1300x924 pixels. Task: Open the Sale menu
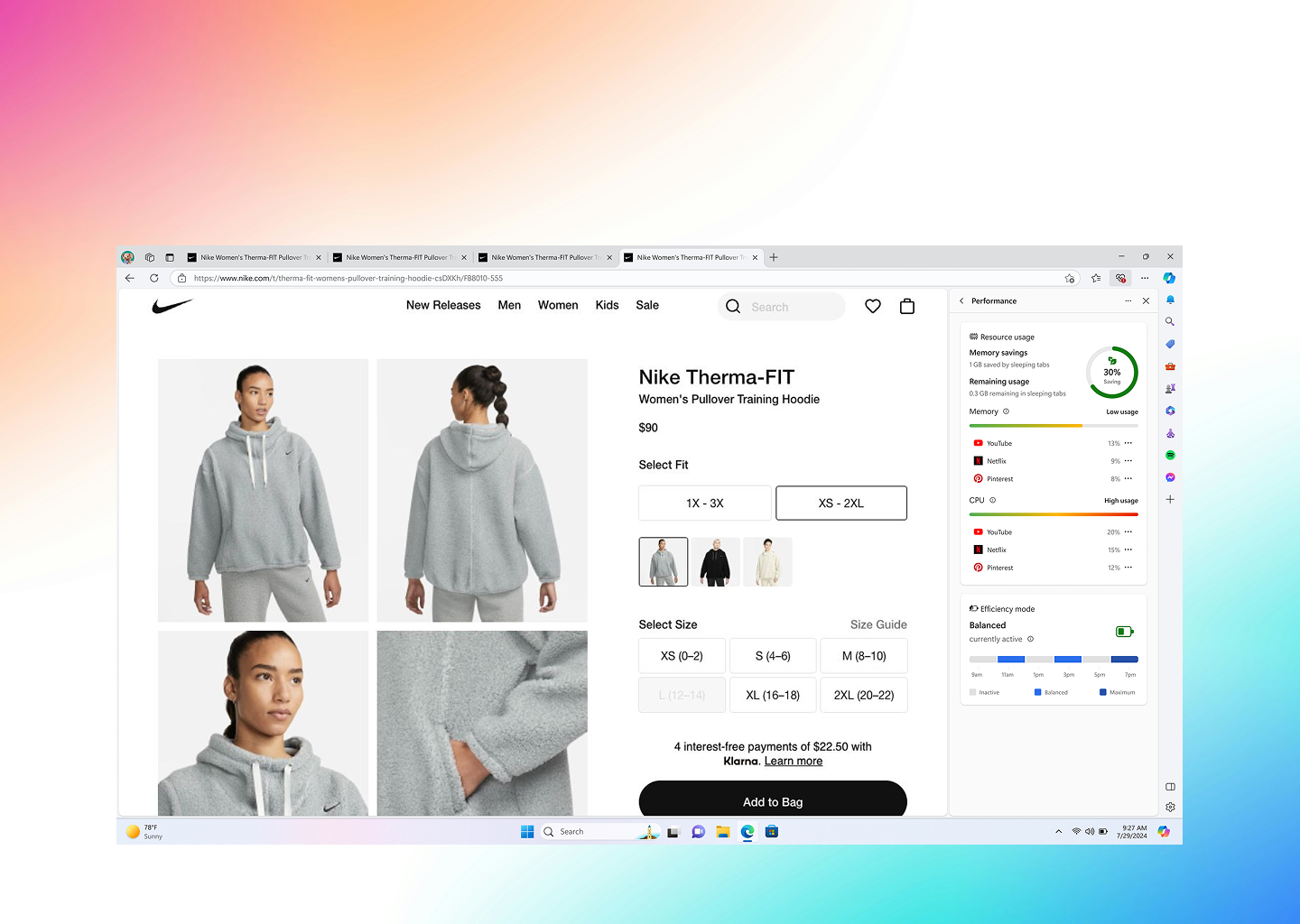[647, 305]
